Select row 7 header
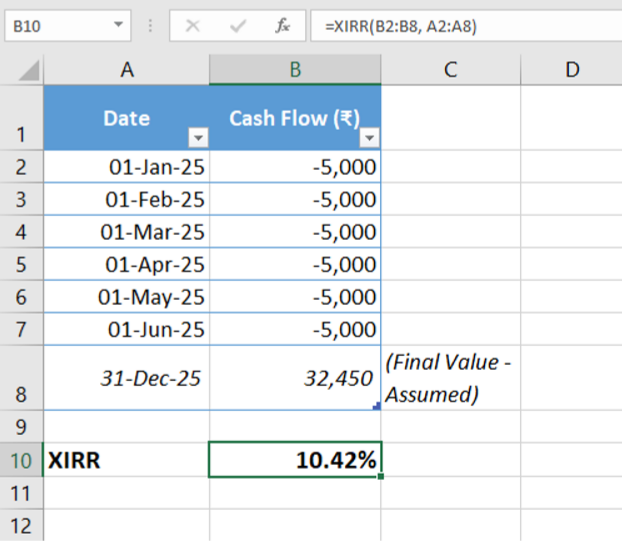This screenshot has height=542, width=622. click(21, 329)
